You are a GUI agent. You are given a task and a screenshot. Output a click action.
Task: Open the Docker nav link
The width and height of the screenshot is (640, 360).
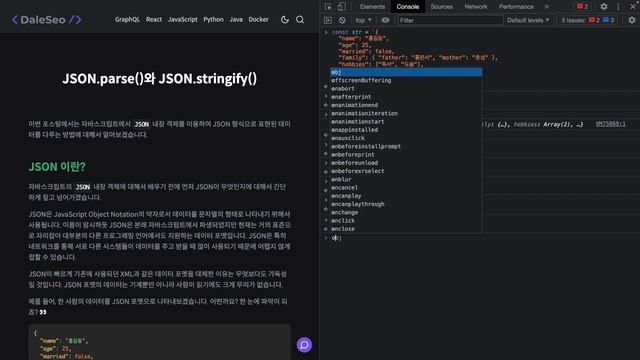258,20
